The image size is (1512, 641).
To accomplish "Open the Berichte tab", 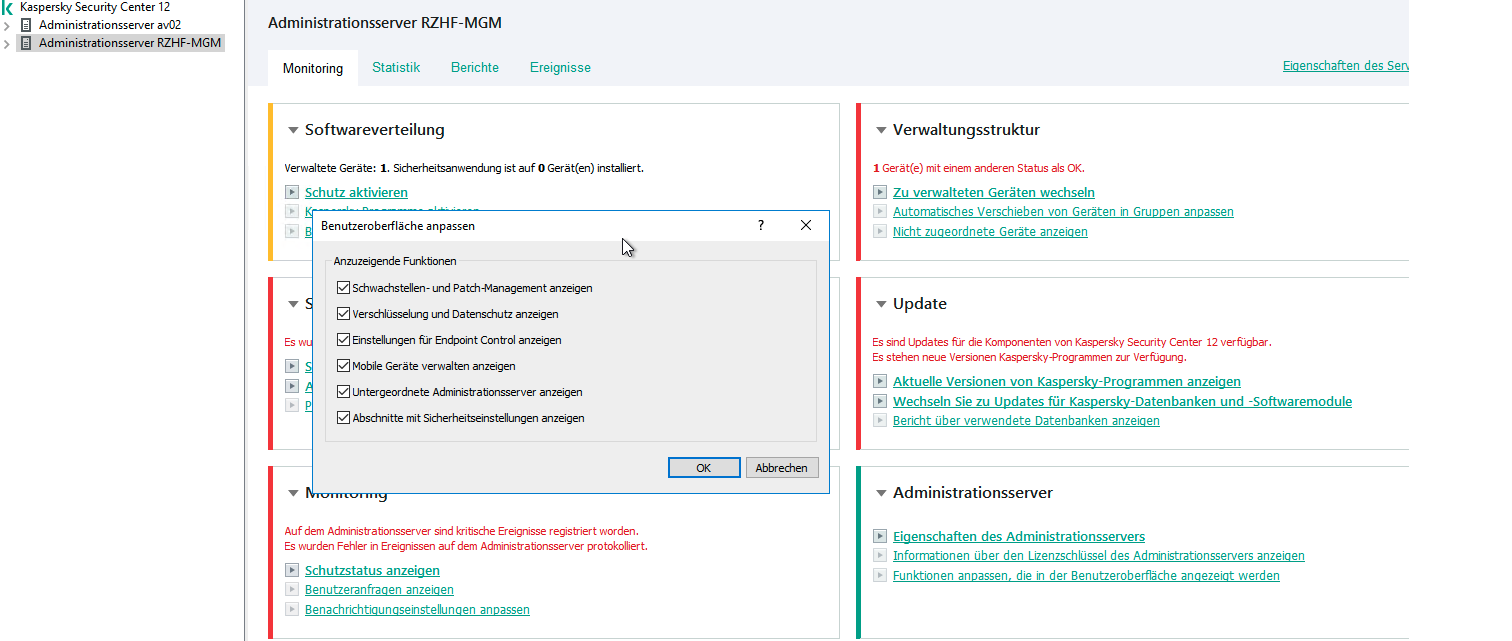I will point(475,67).
